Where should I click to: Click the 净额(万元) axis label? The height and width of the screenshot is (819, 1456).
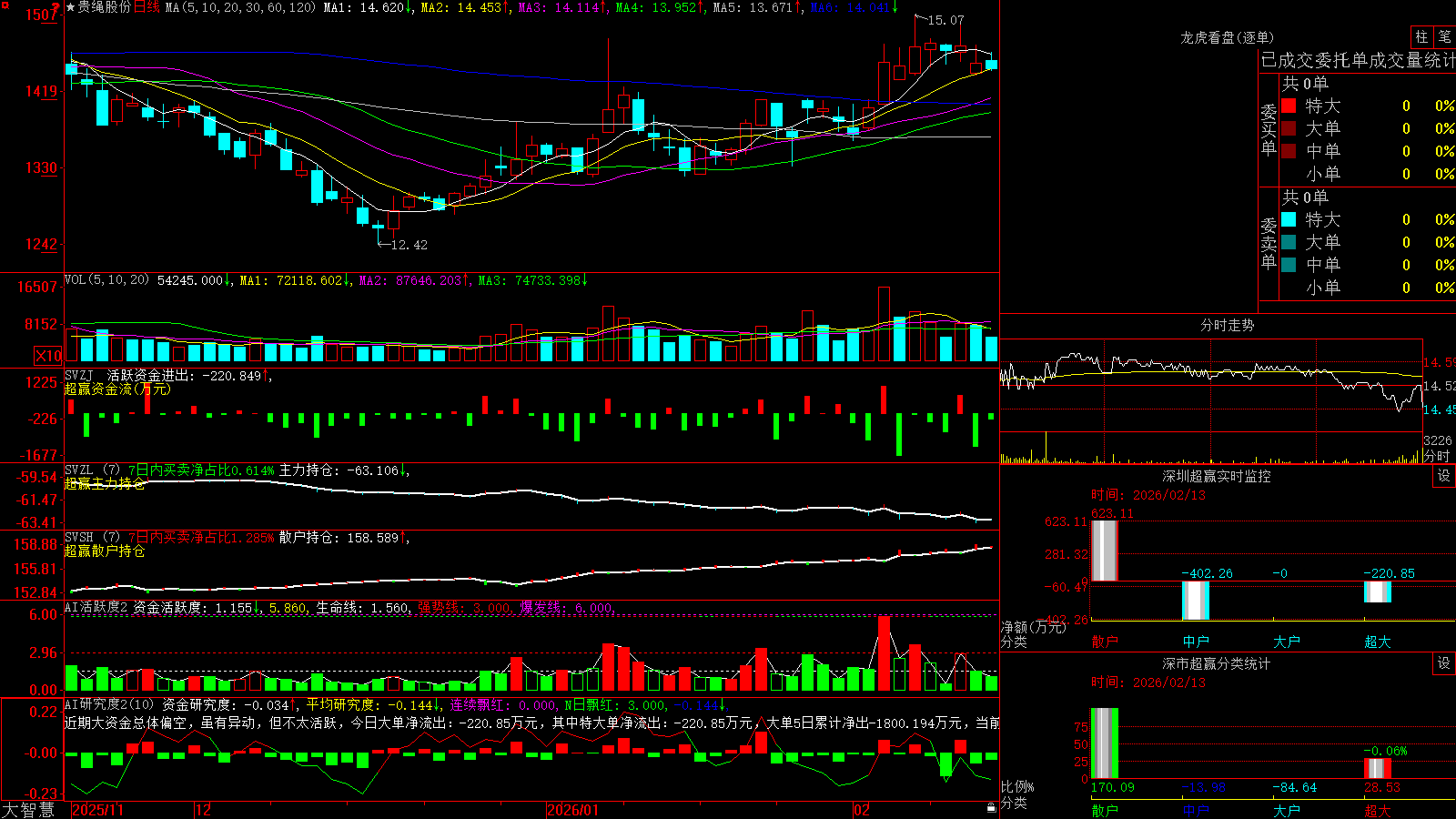tap(1033, 627)
